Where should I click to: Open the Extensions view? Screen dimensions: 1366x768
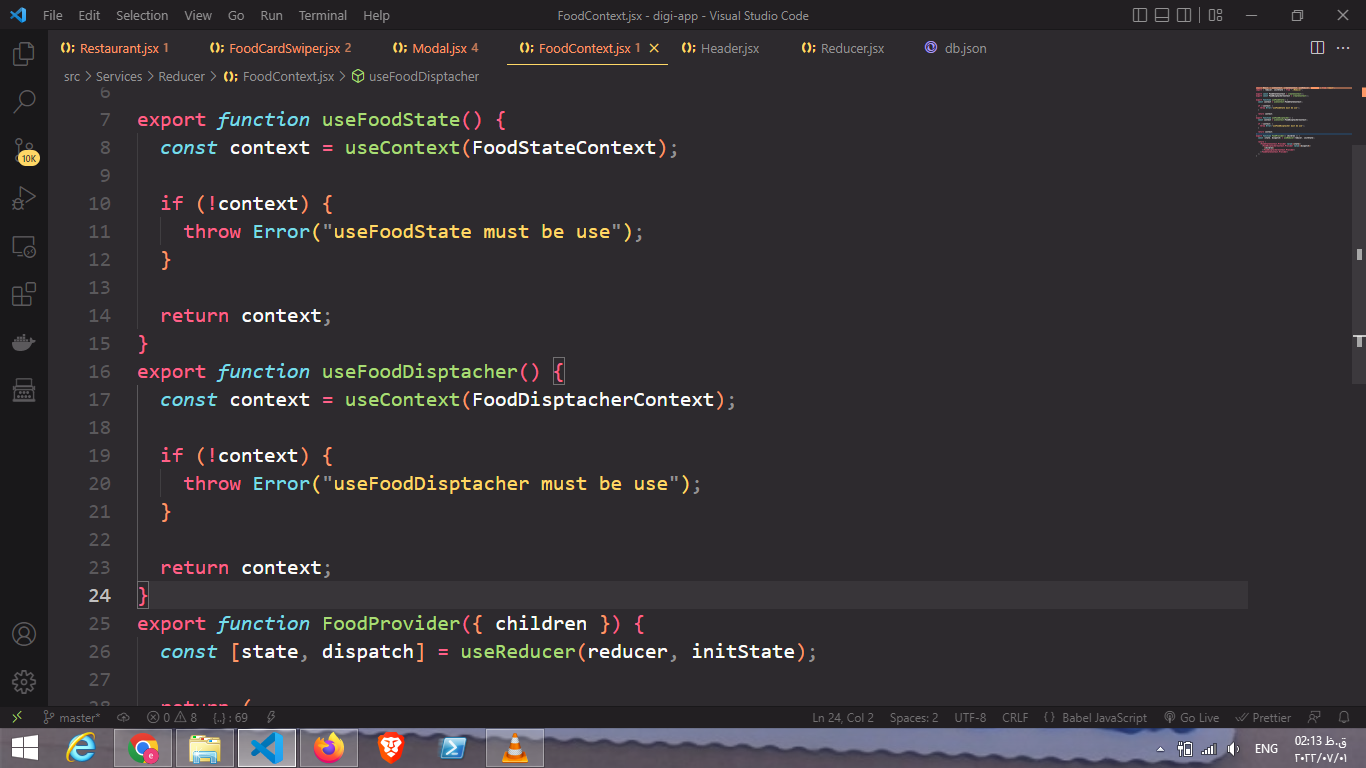[24, 294]
